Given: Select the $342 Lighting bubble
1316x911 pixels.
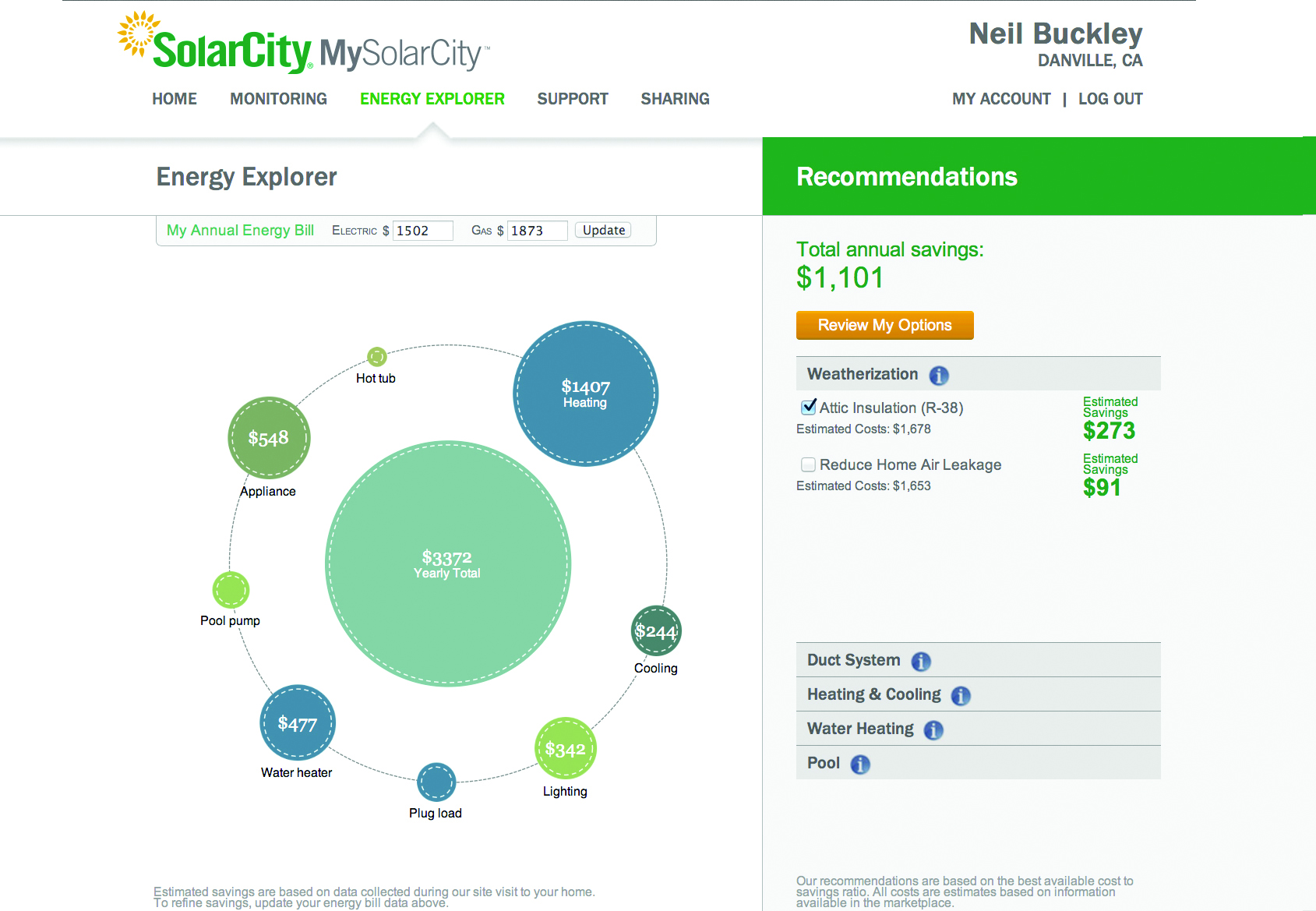Looking at the screenshot, I should pos(566,748).
